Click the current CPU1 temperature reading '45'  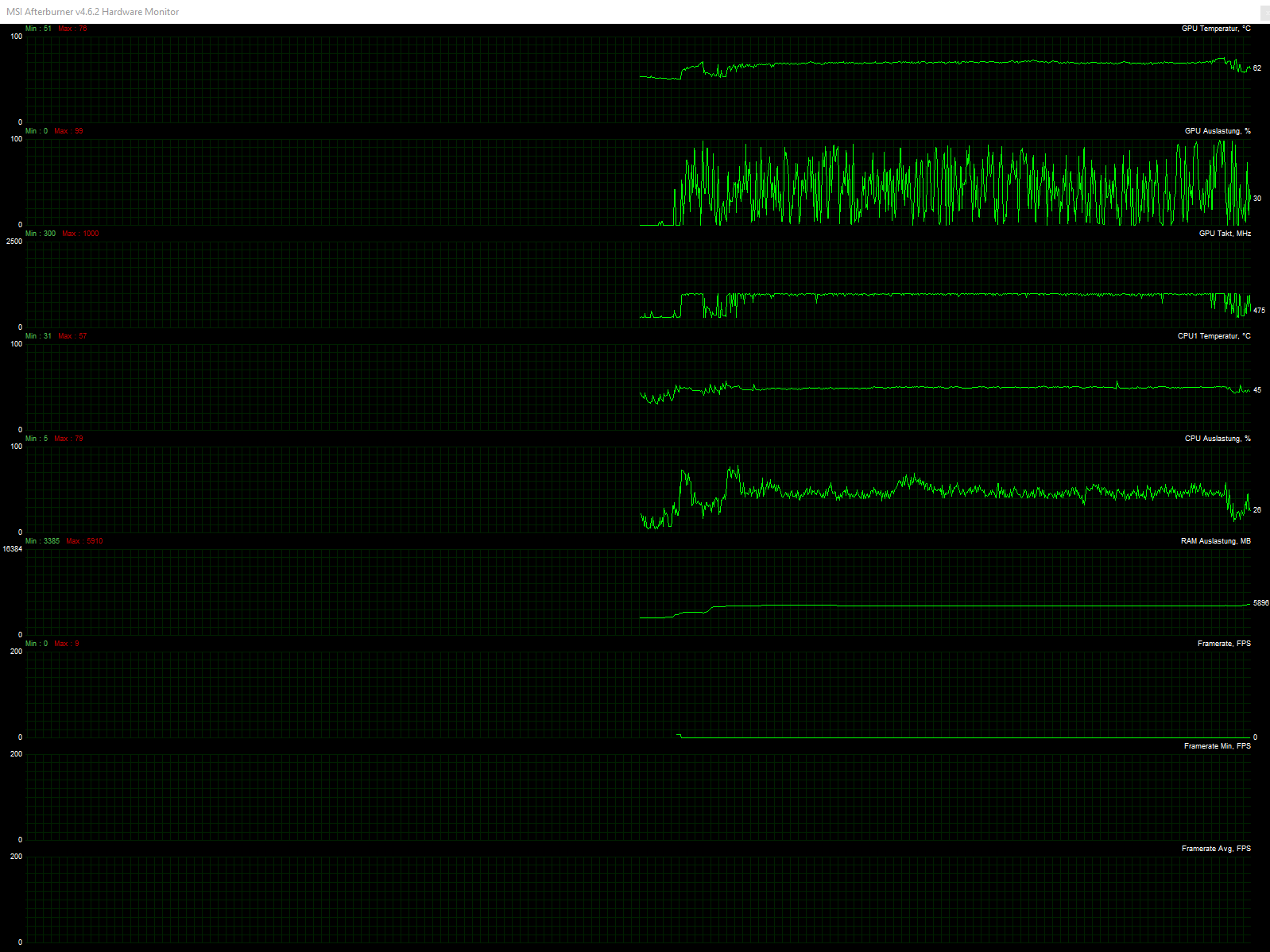pos(1257,390)
